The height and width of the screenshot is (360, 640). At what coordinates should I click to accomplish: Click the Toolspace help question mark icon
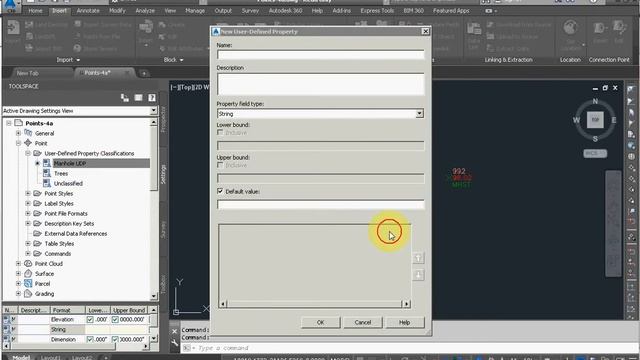[x=152, y=98]
